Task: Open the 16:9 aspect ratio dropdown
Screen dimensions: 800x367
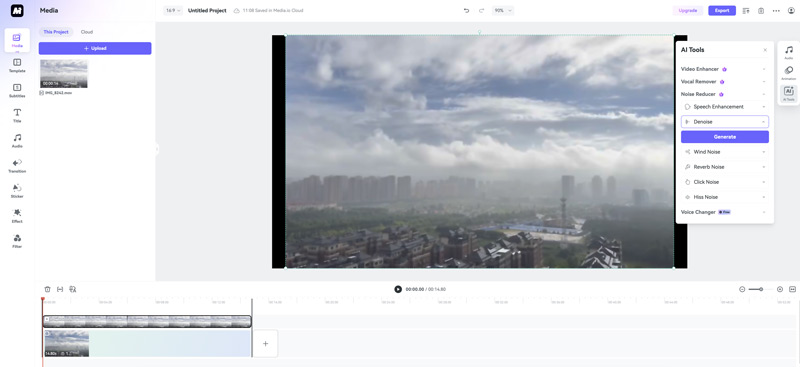Action: [x=173, y=10]
